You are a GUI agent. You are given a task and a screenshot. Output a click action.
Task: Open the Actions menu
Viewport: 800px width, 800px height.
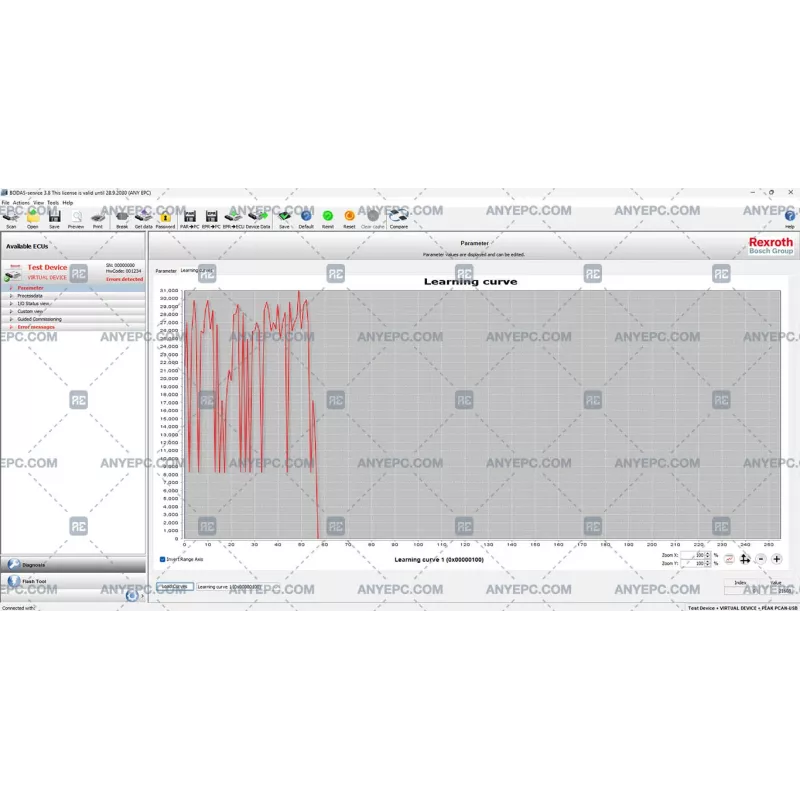pyautogui.click(x=18, y=201)
